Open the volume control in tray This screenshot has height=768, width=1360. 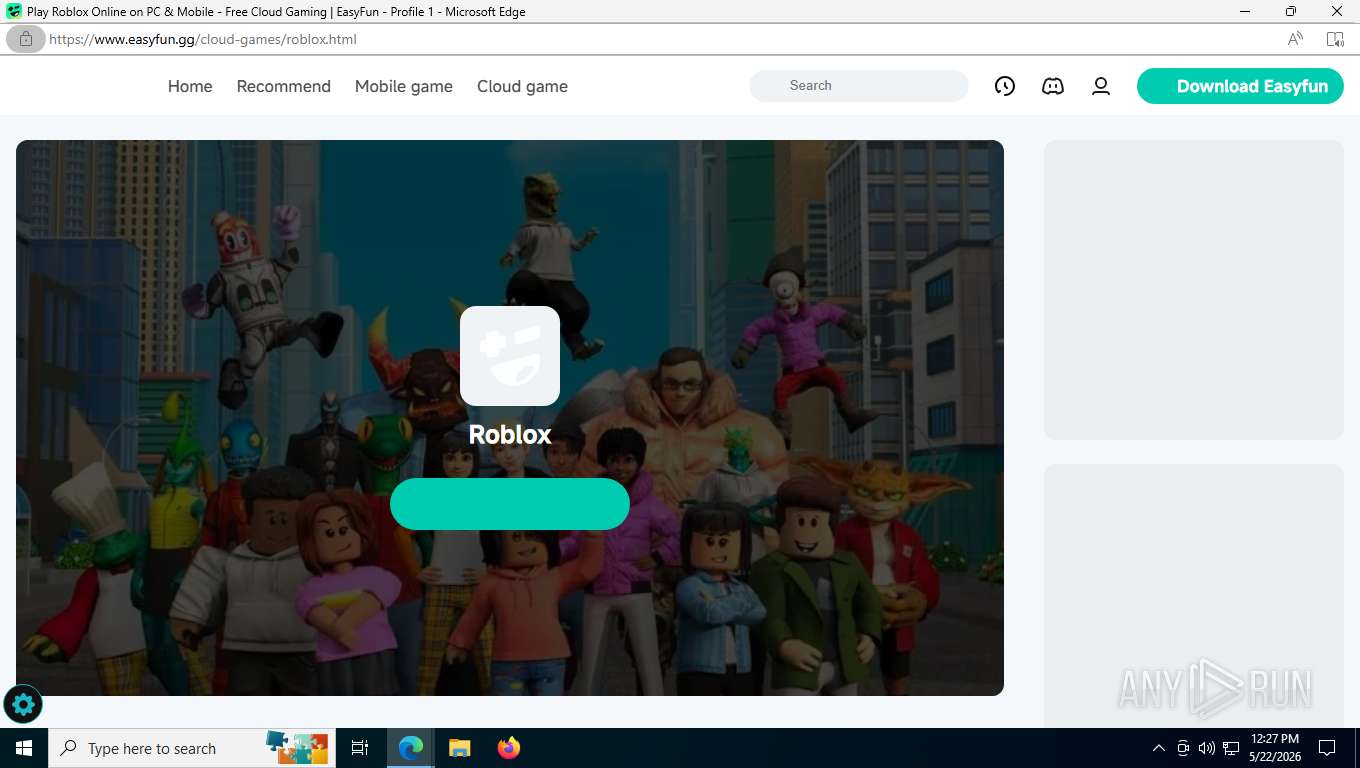1207,748
